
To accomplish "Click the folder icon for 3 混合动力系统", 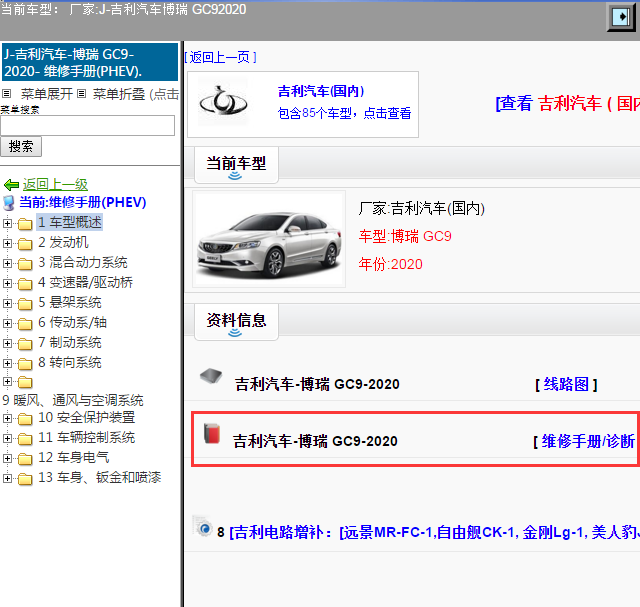I will (x=25, y=264).
